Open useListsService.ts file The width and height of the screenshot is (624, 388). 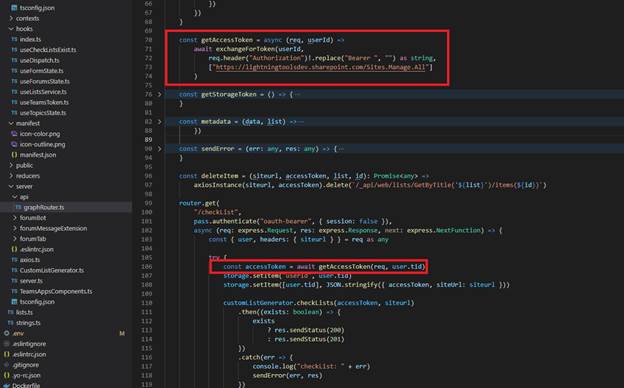43,92
